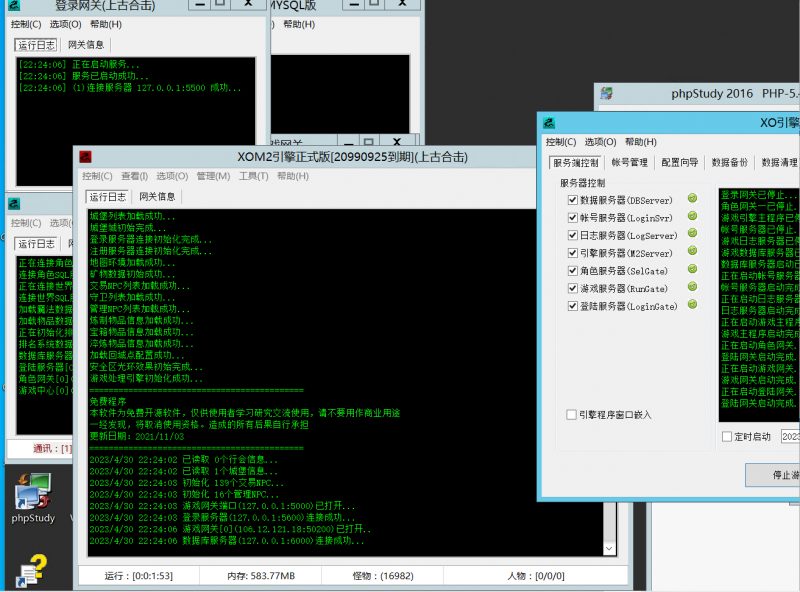Image resolution: width=800 pixels, height=592 pixels.
Task: Click status icon next to 帐号服务器(LoginSvr)
Action: point(692,215)
